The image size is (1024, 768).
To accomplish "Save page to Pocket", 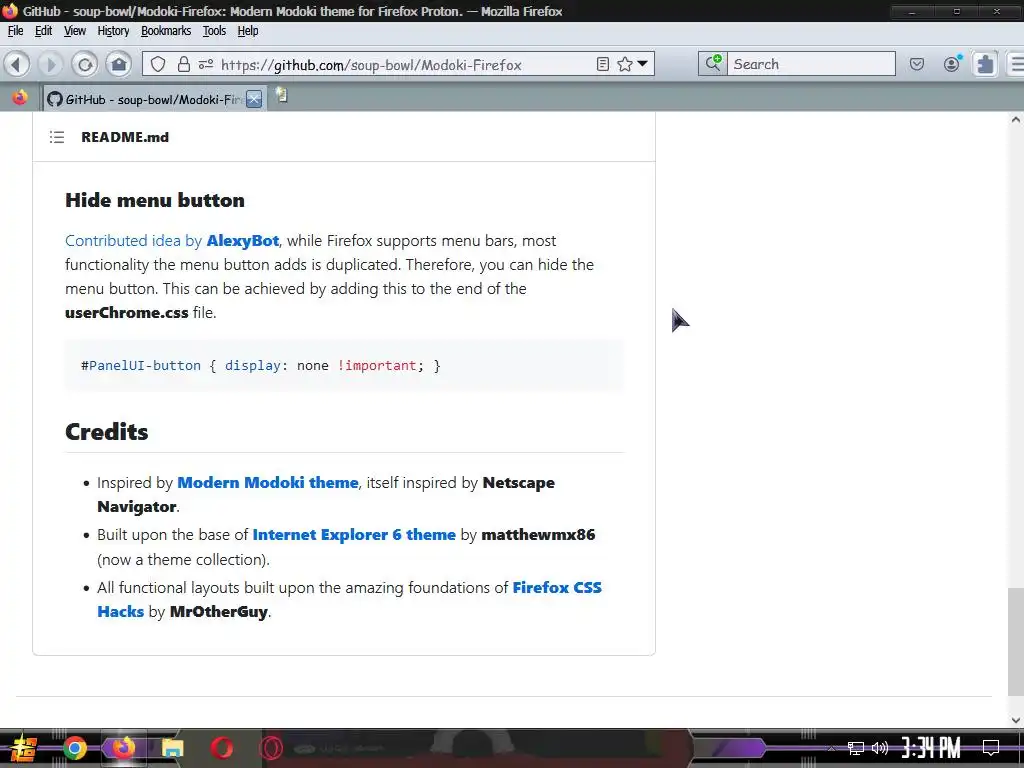I will coord(917,64).
